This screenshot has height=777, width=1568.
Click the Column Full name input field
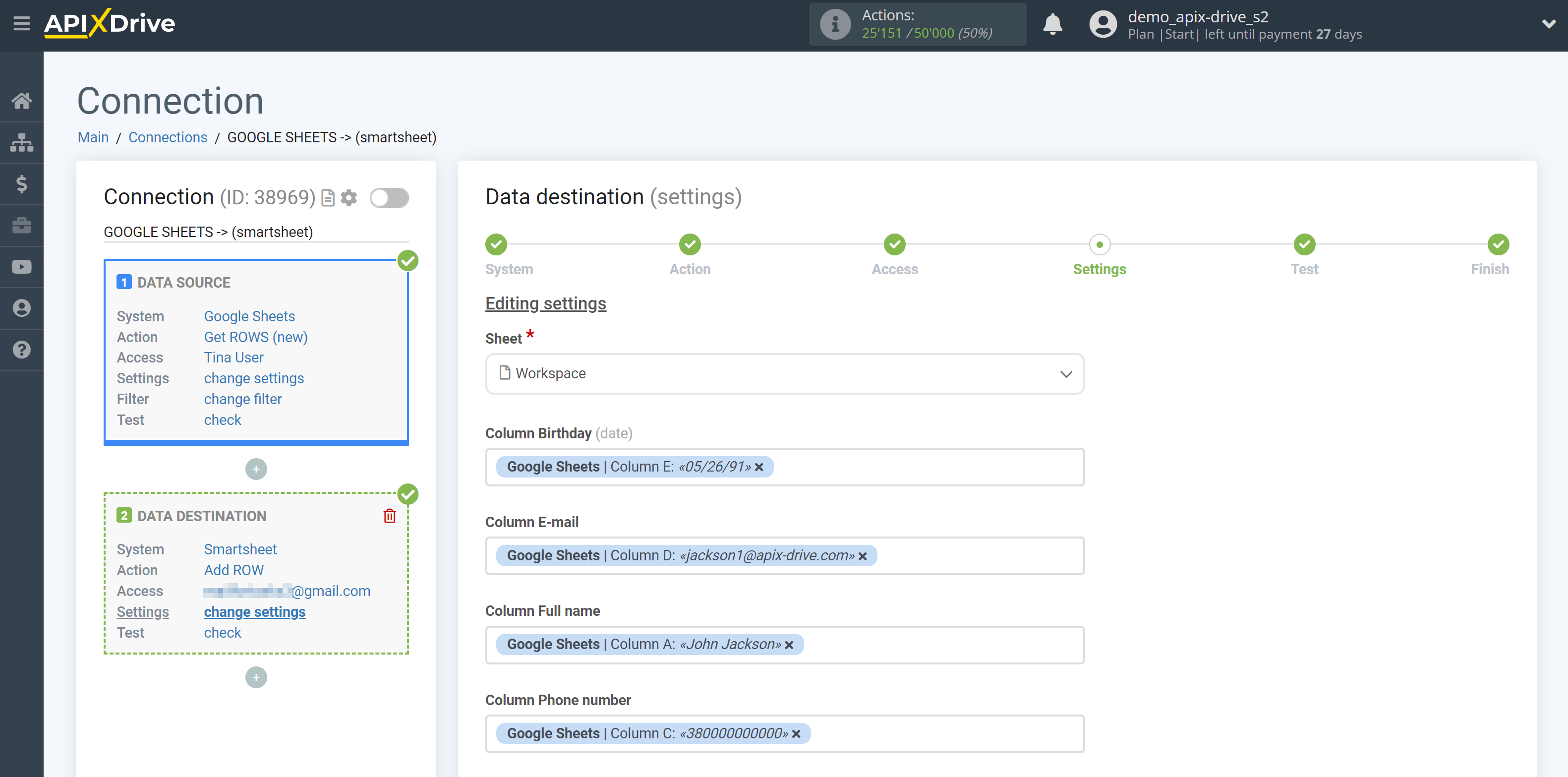[x=785, y=645]
